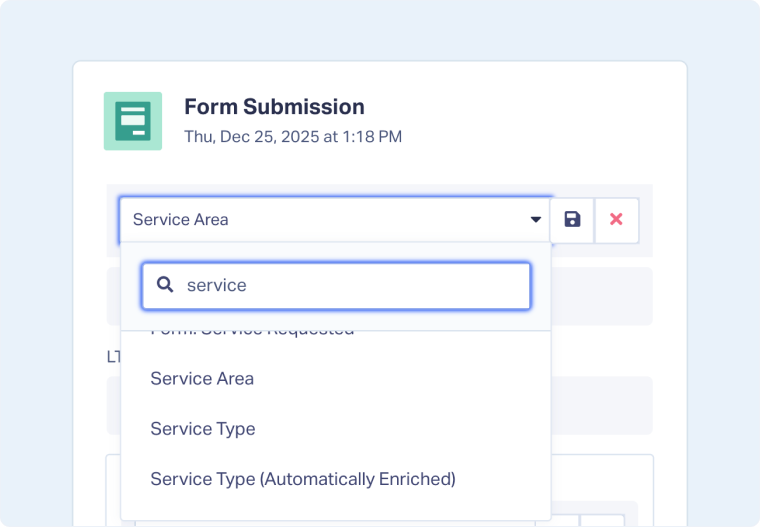Click the submission timestamp Dec 25, 2025
Screen dimensions: 760x527
coord(293,137)
